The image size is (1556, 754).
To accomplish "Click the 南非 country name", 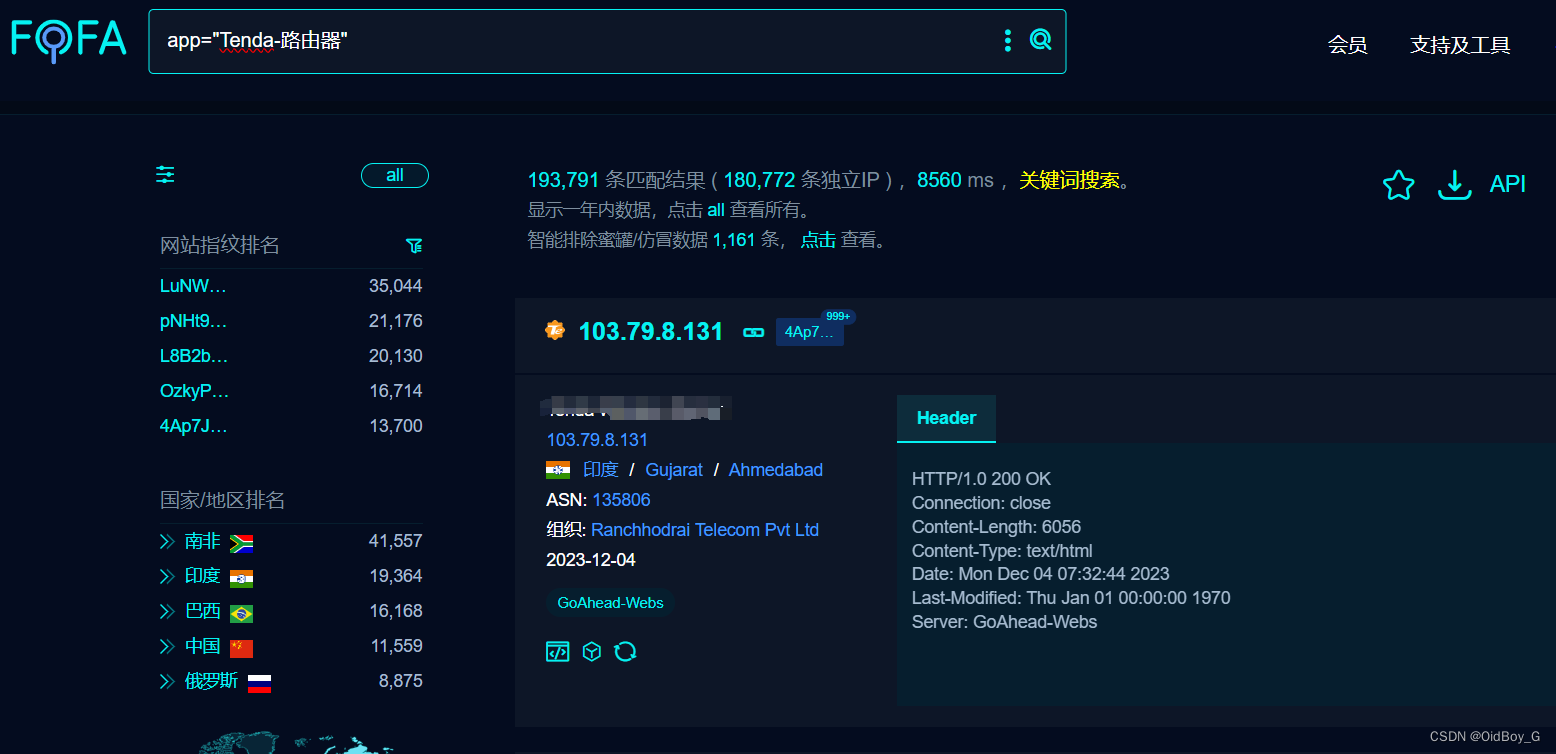I will click(202, 542).
